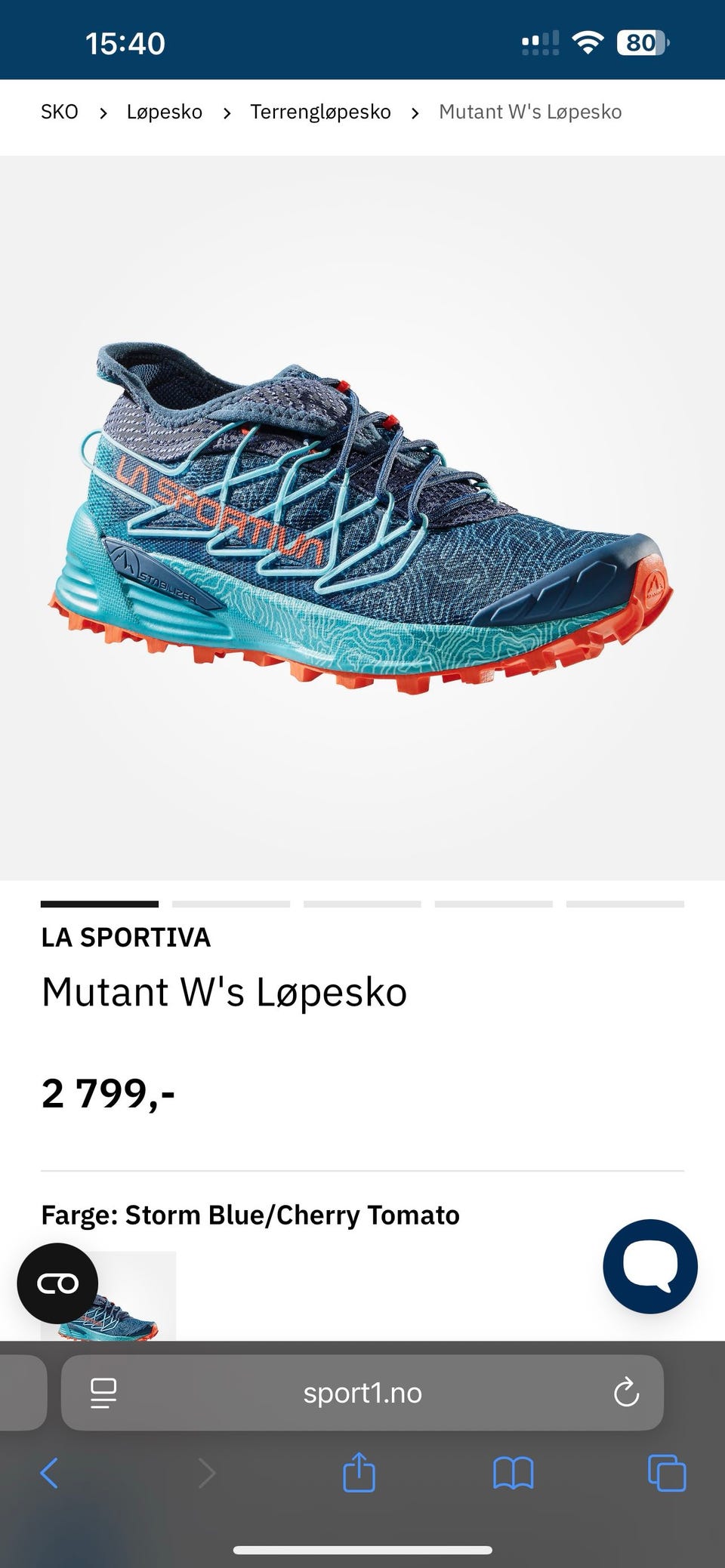Select the Mutant W's Løpesko breadcrumb
The image size is (725, 1568).
pos(530,112)
